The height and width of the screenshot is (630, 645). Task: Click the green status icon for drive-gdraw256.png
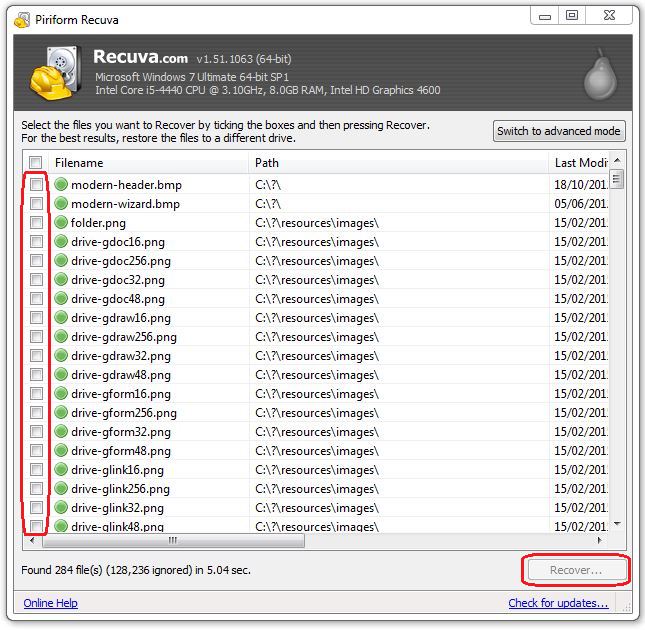point(61,336)
